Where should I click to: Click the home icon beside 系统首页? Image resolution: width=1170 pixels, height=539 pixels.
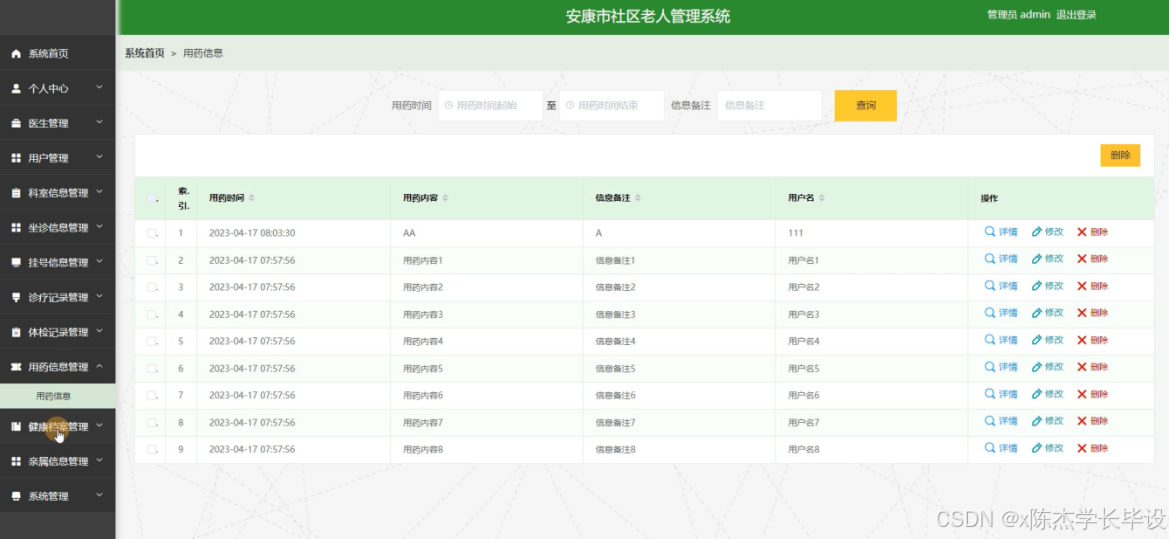[16, 54]
